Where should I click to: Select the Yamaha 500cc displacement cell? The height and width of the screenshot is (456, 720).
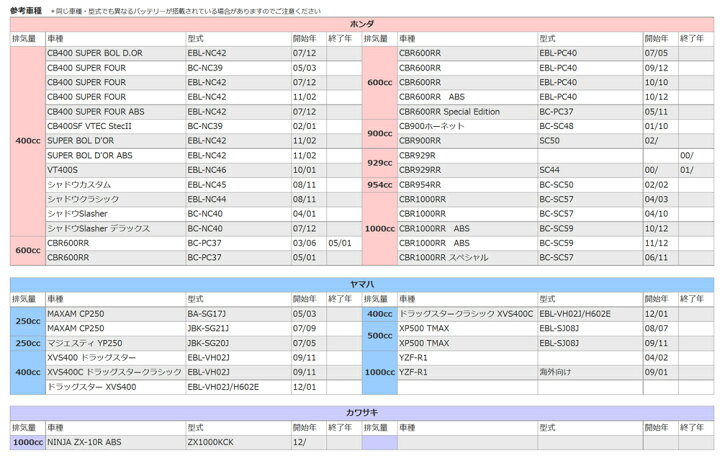click(380, 336)
